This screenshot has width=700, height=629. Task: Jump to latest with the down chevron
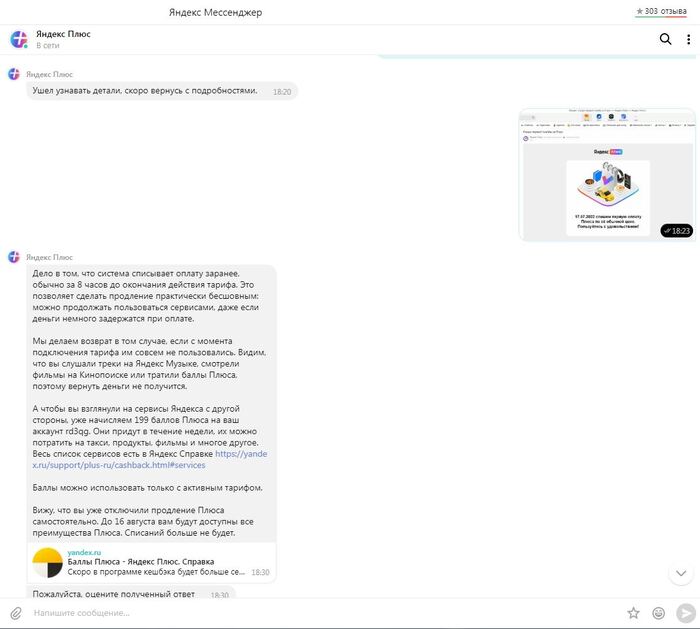click(681, 573)
